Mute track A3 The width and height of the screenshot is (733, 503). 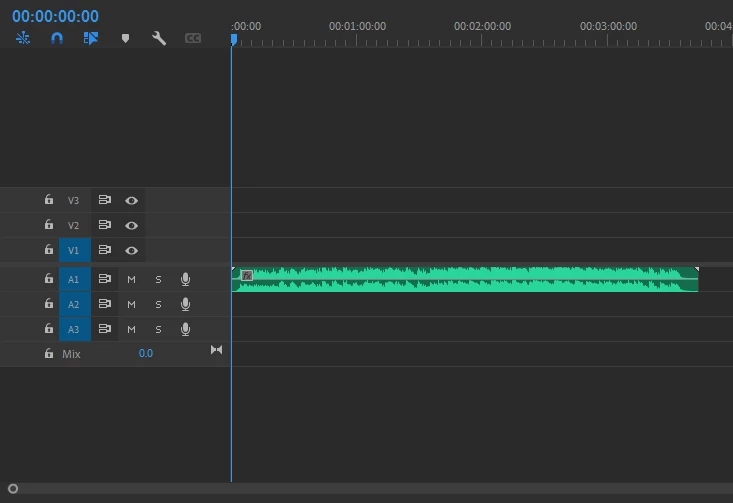click(x=131, y=330)
